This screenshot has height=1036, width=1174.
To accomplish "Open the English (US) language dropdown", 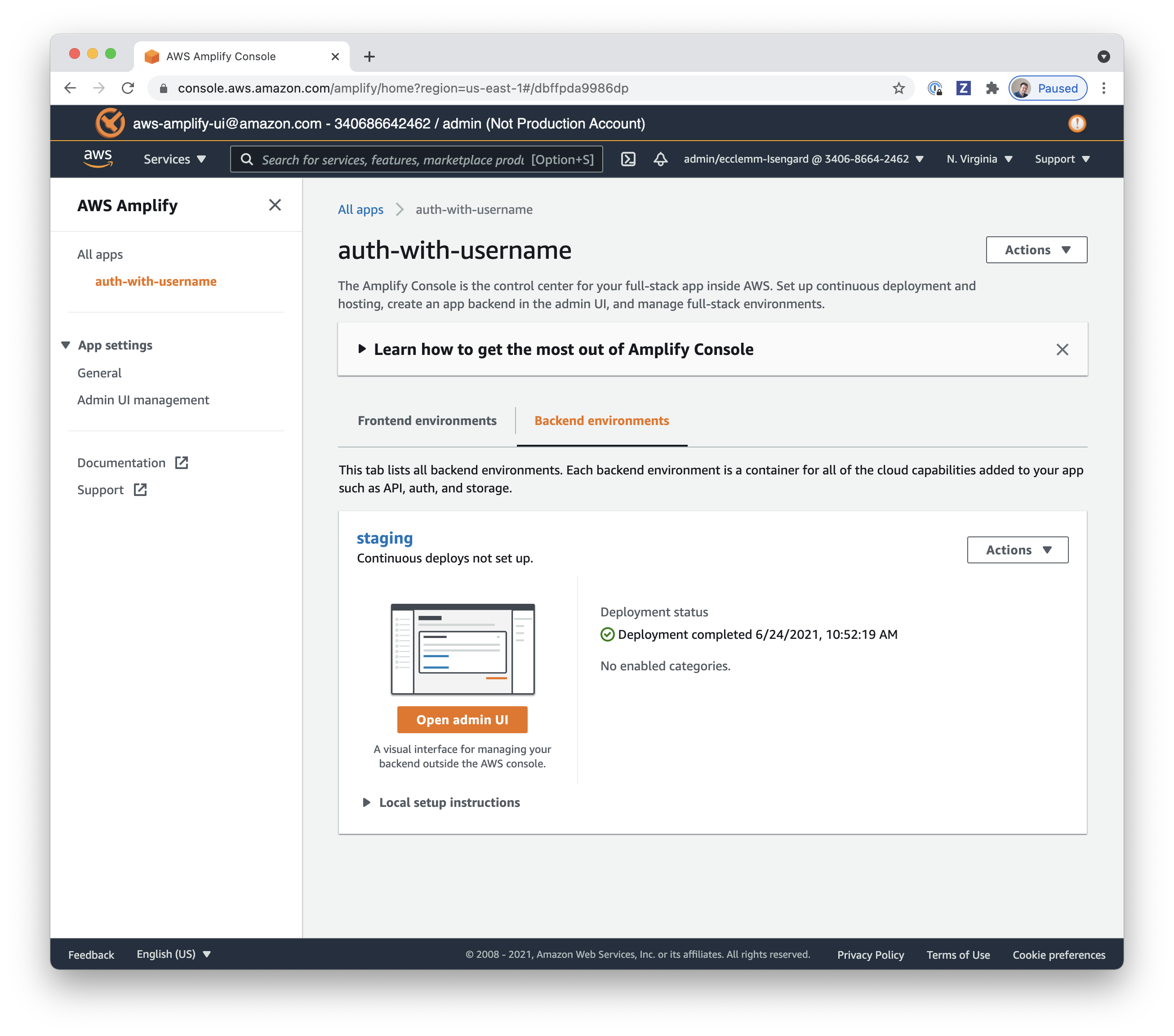I will [x=173, y=954].
